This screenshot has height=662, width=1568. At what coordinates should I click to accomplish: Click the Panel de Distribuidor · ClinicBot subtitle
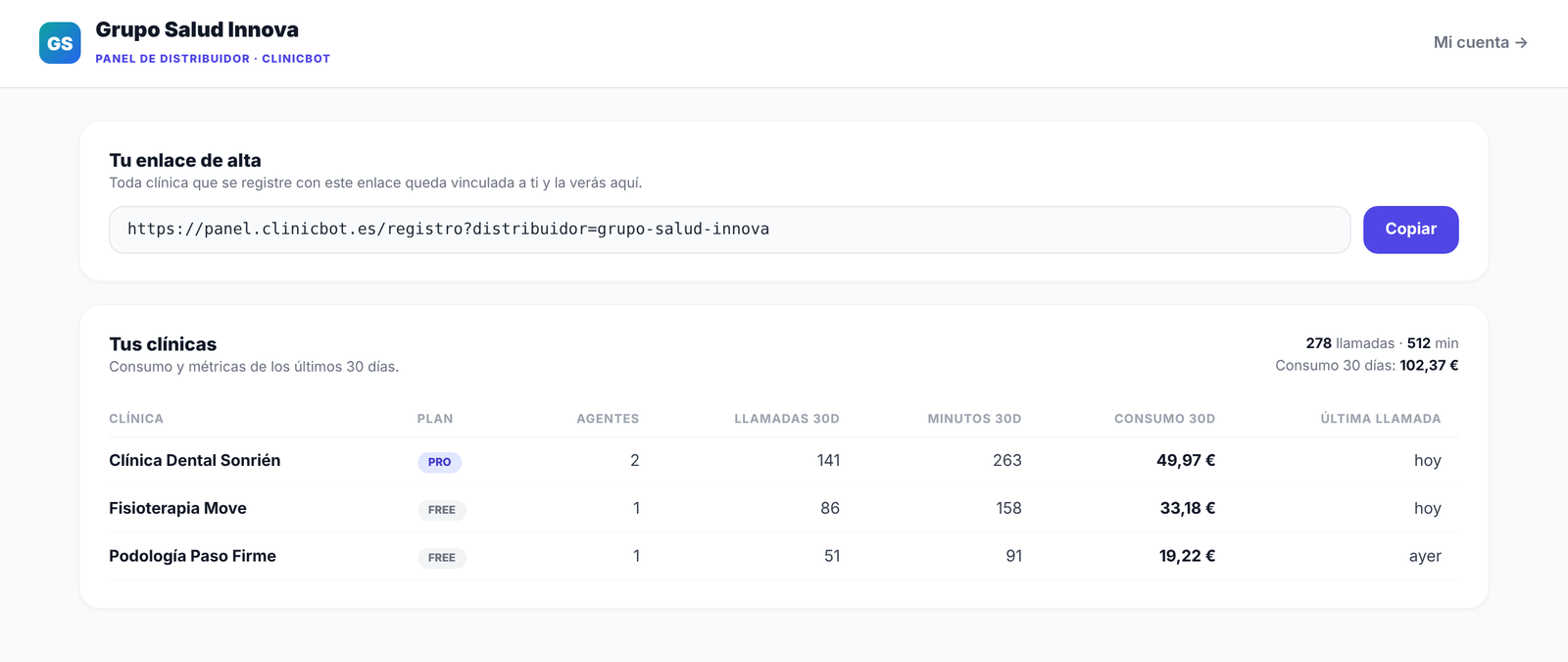[213, 59]
